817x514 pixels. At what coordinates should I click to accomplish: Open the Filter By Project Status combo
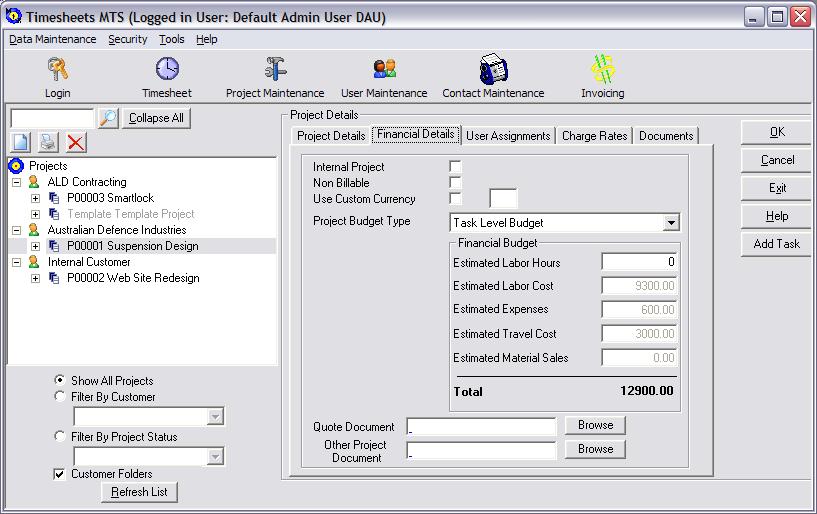pos(148,457)
